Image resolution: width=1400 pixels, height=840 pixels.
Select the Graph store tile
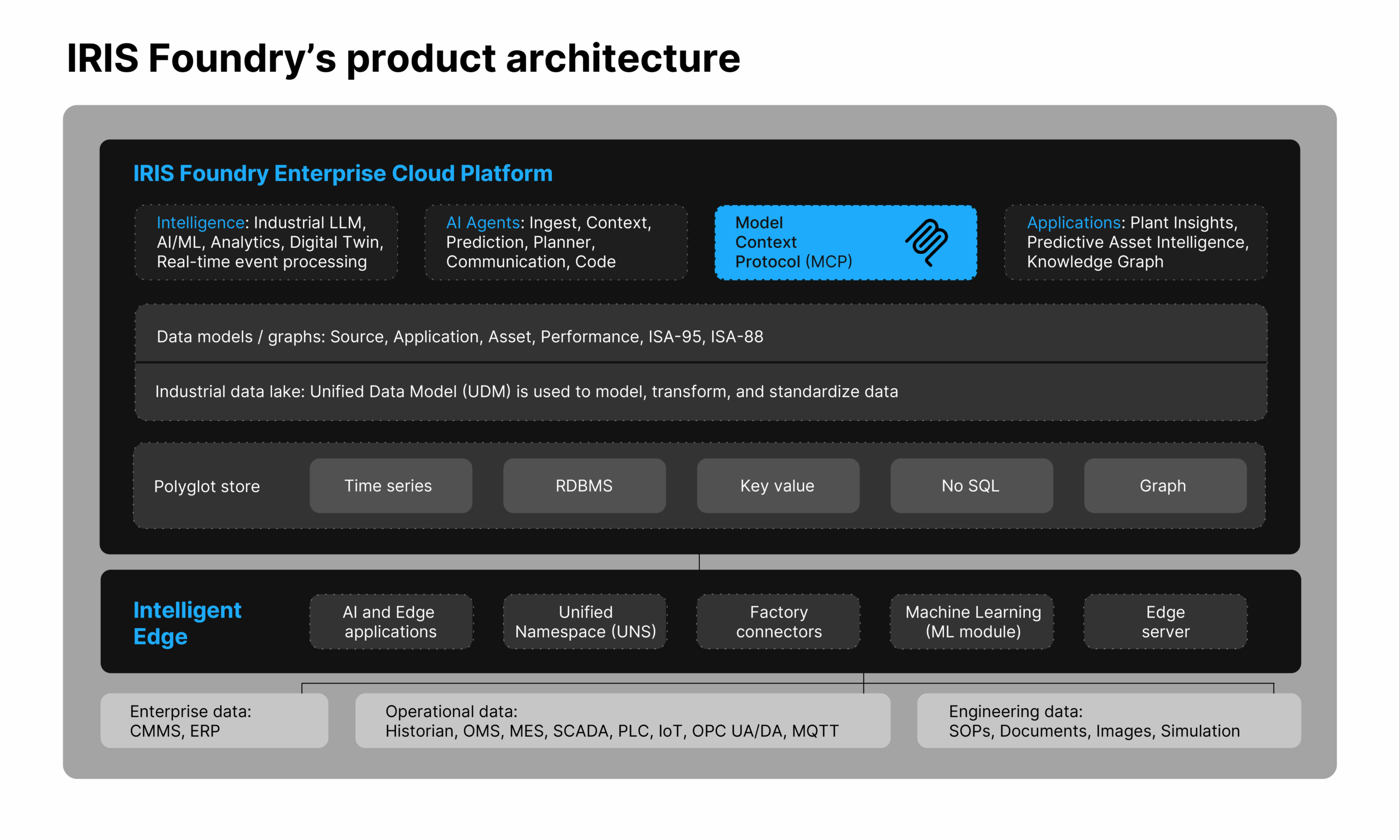1165,486
